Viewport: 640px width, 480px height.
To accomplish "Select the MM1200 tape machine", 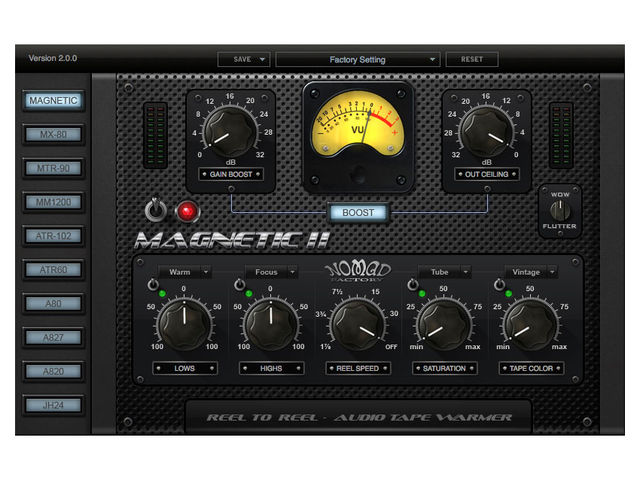I will 53,202.
